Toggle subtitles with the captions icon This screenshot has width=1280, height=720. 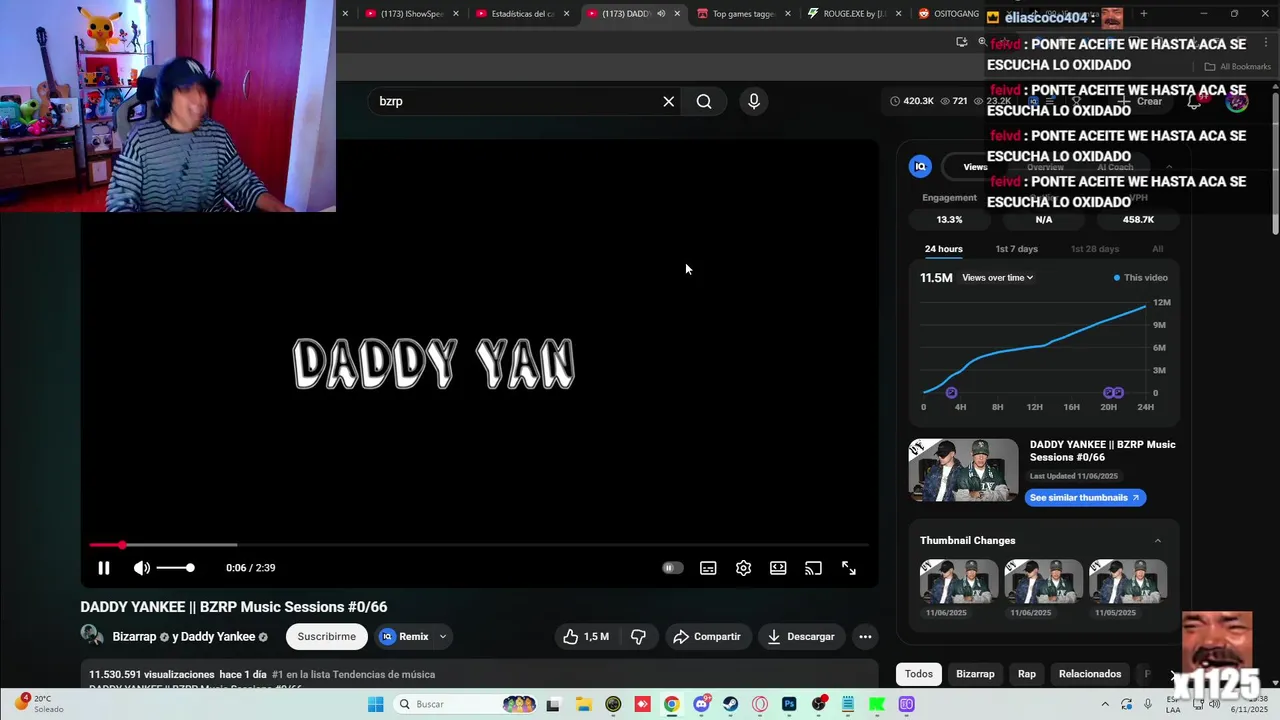708,568
